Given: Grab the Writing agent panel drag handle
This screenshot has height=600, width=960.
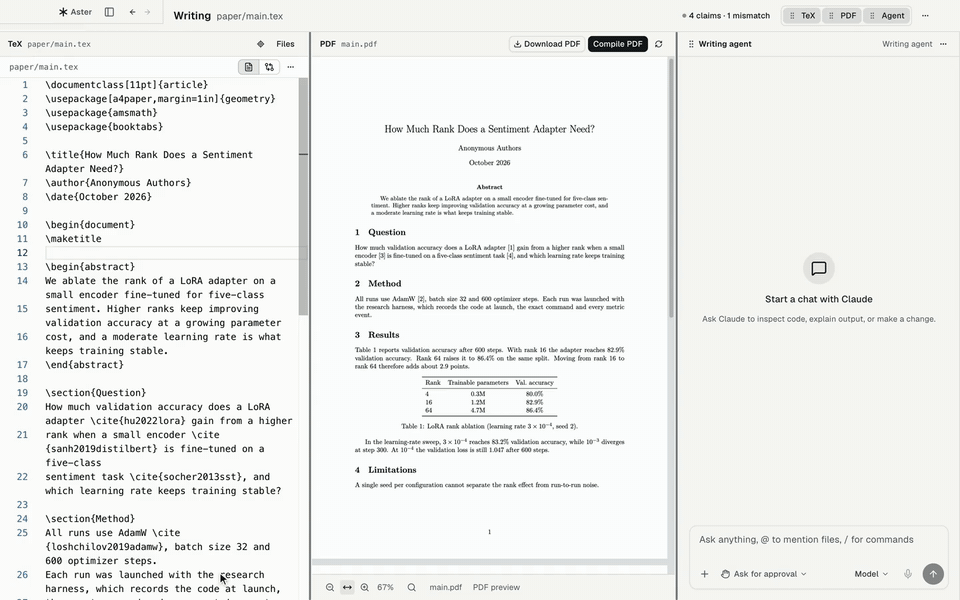Looking at the screenshot, I should tap(691, 44).
